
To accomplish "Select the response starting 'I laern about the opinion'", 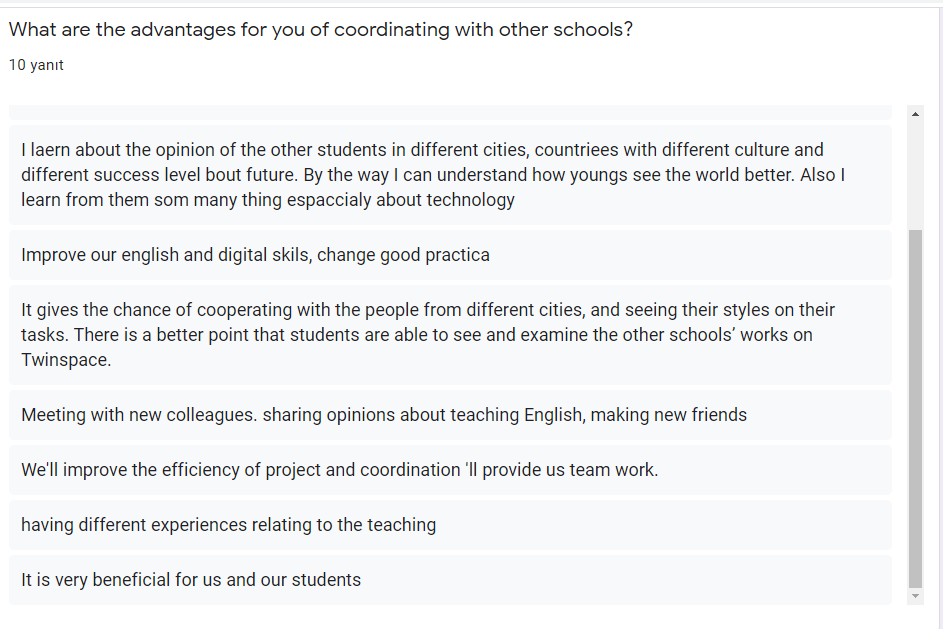I will tap(450, 175).
